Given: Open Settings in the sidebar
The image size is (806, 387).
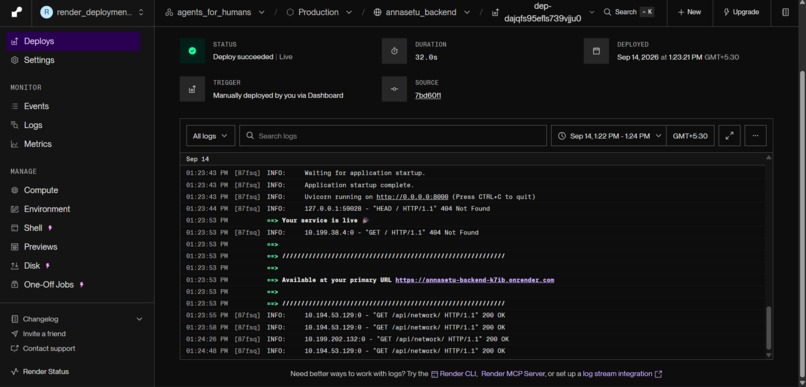Looking at the screenshot, I should 72,60.
